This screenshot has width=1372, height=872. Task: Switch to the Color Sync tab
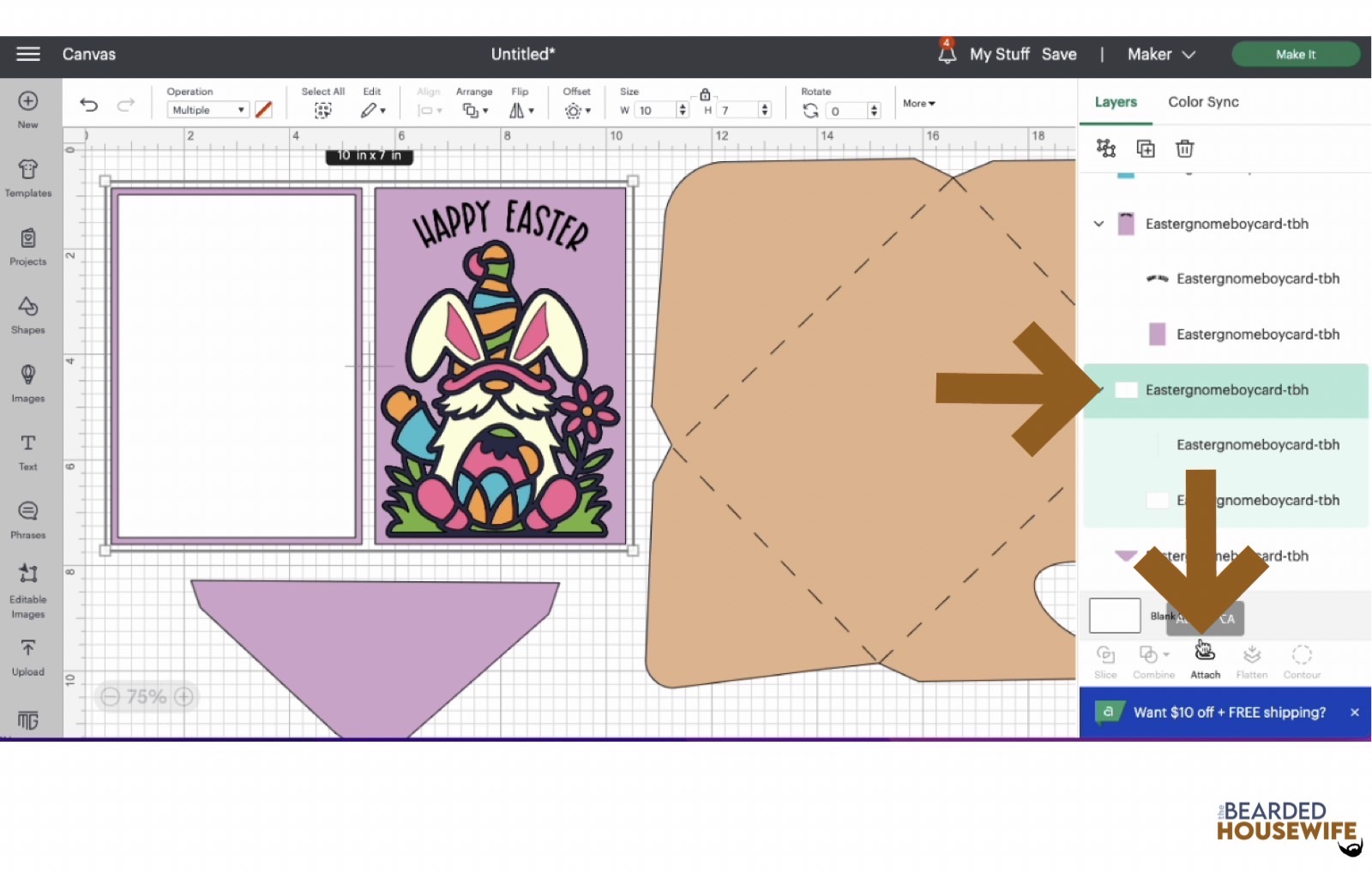coord(1203,102)
